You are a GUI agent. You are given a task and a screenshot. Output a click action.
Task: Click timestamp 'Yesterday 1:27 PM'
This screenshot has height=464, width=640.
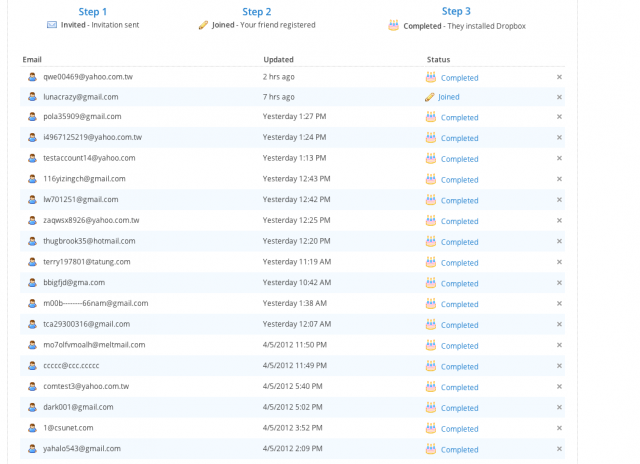coord(294,116)
